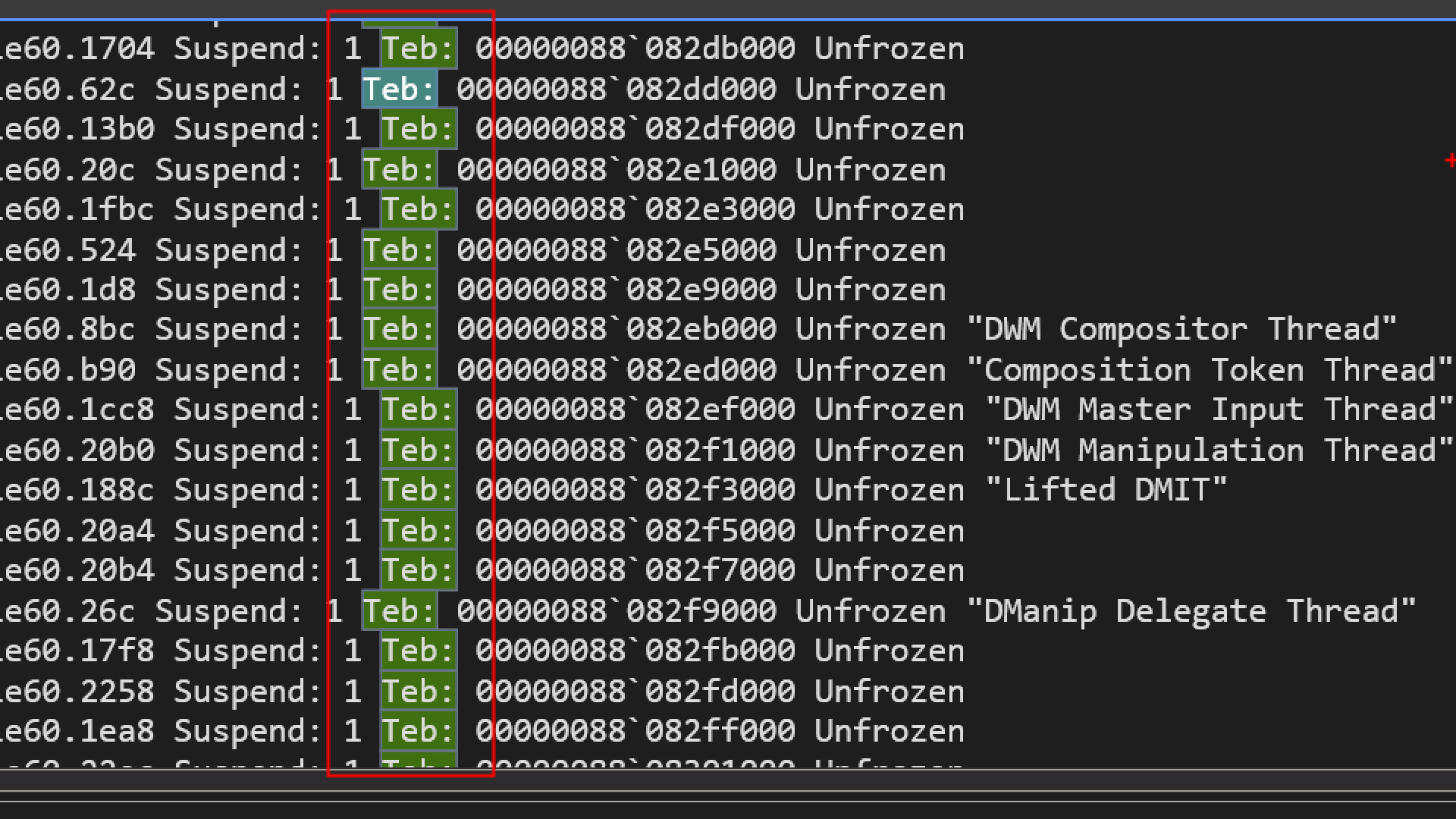Open the Teb link for thread e60.20a4
1456x819 pixels.
(418, 532)
